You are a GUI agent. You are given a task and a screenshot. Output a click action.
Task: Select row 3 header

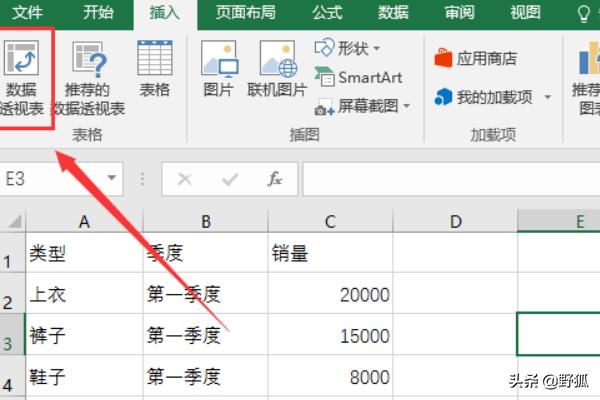[x=13, y=334]
